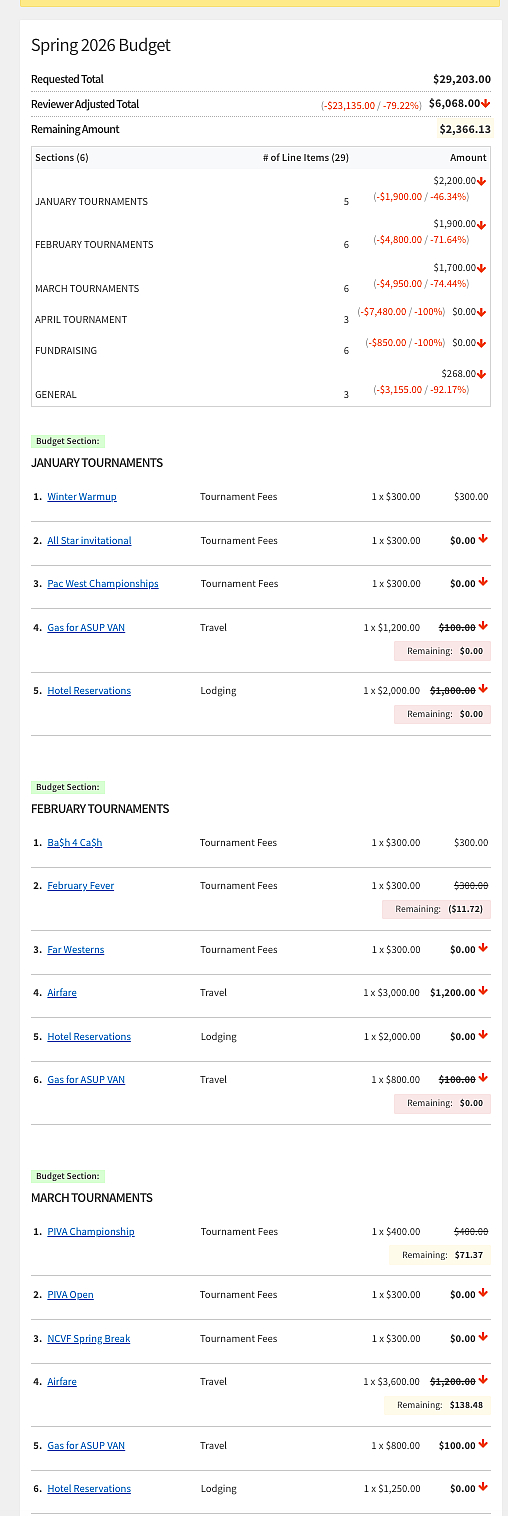Image resolution: width=508 pixels, height=1516 pixels.
Task: Click red arrow on NCVF Spring Break row
Action: point(483,1338)
